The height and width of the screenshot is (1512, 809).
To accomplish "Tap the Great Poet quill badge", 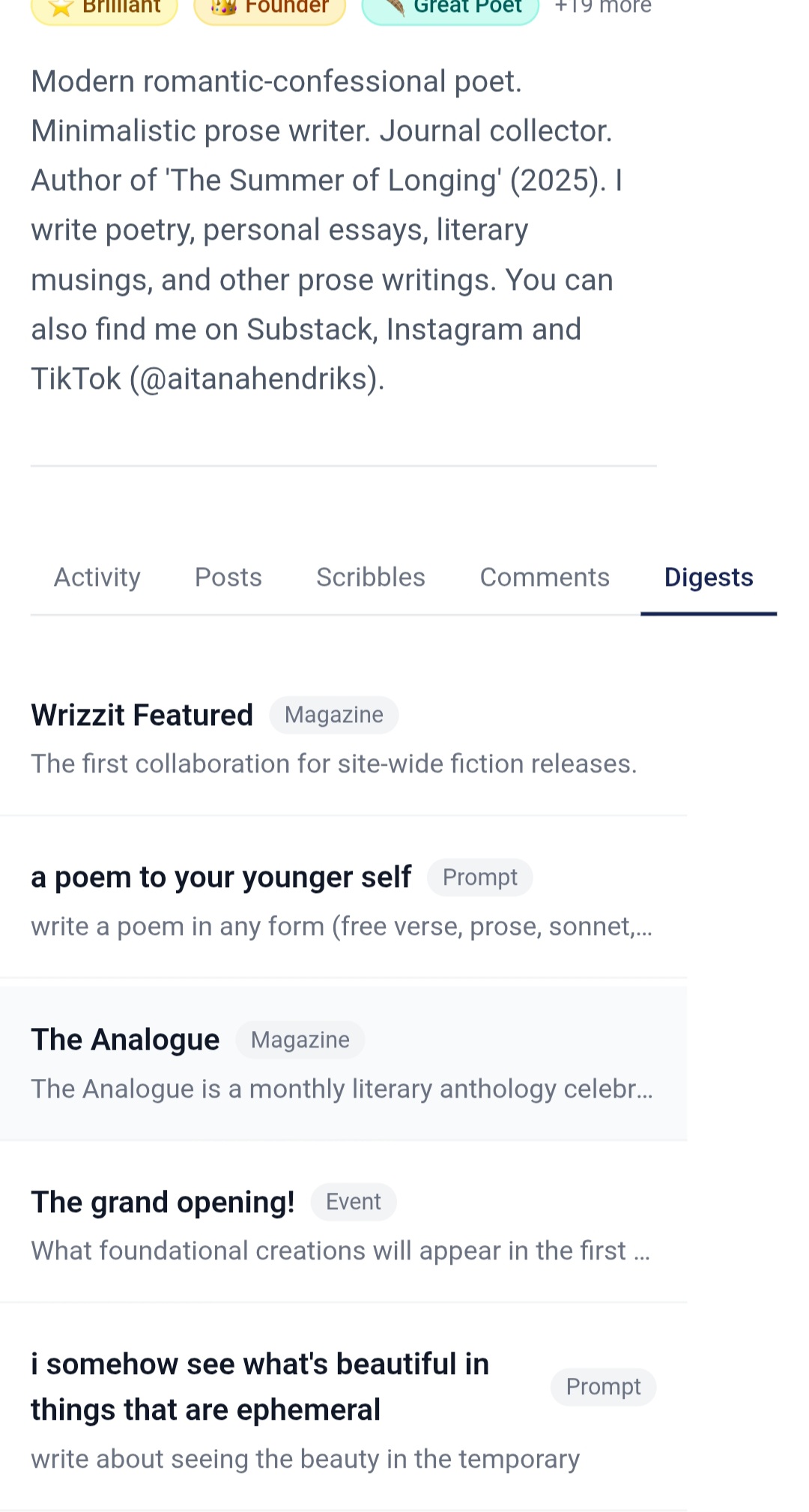I will (x=450, y=8).
